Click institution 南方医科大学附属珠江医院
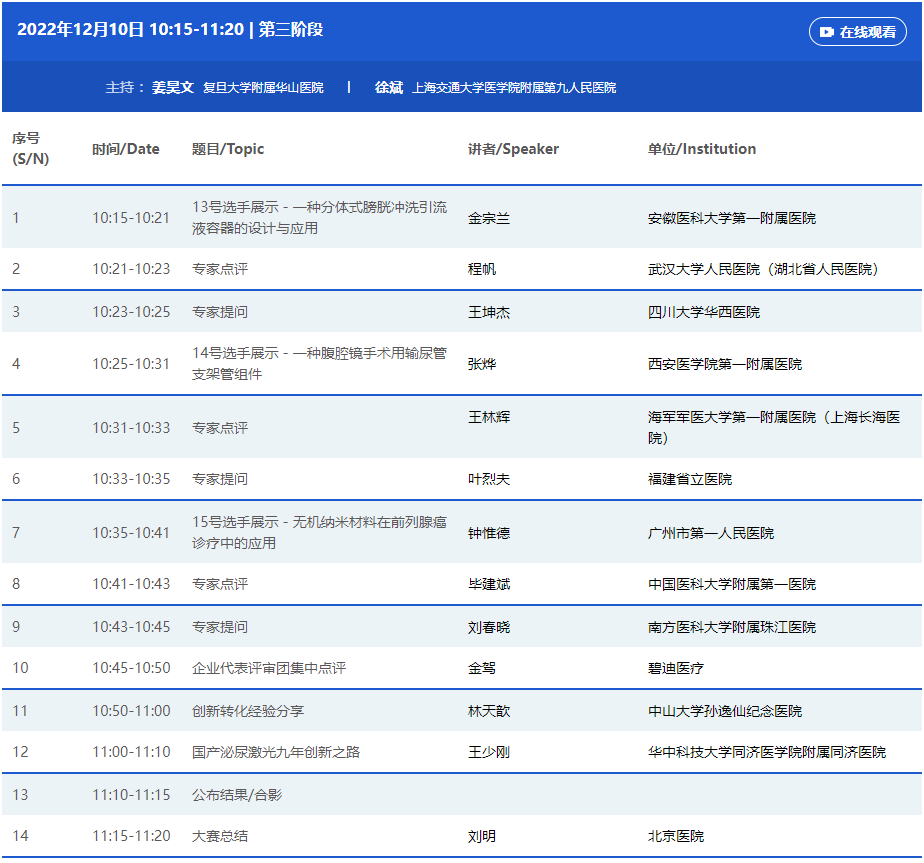The image size is (924, 863). tap(732, 627)
